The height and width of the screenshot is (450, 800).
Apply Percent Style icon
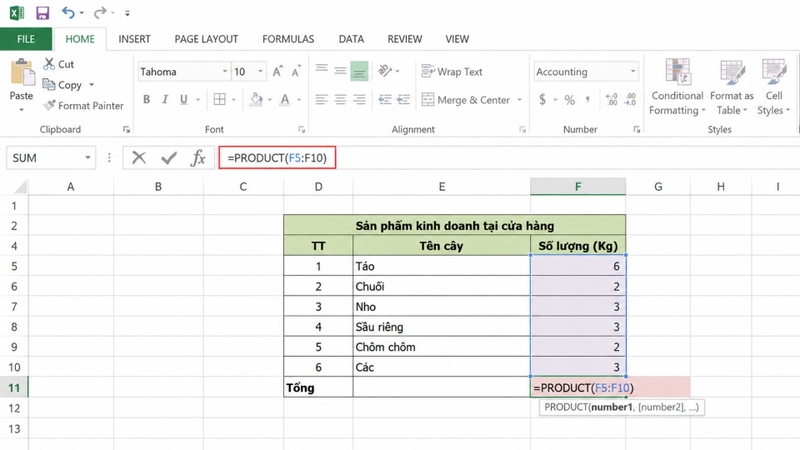click(x=569, y=99)
